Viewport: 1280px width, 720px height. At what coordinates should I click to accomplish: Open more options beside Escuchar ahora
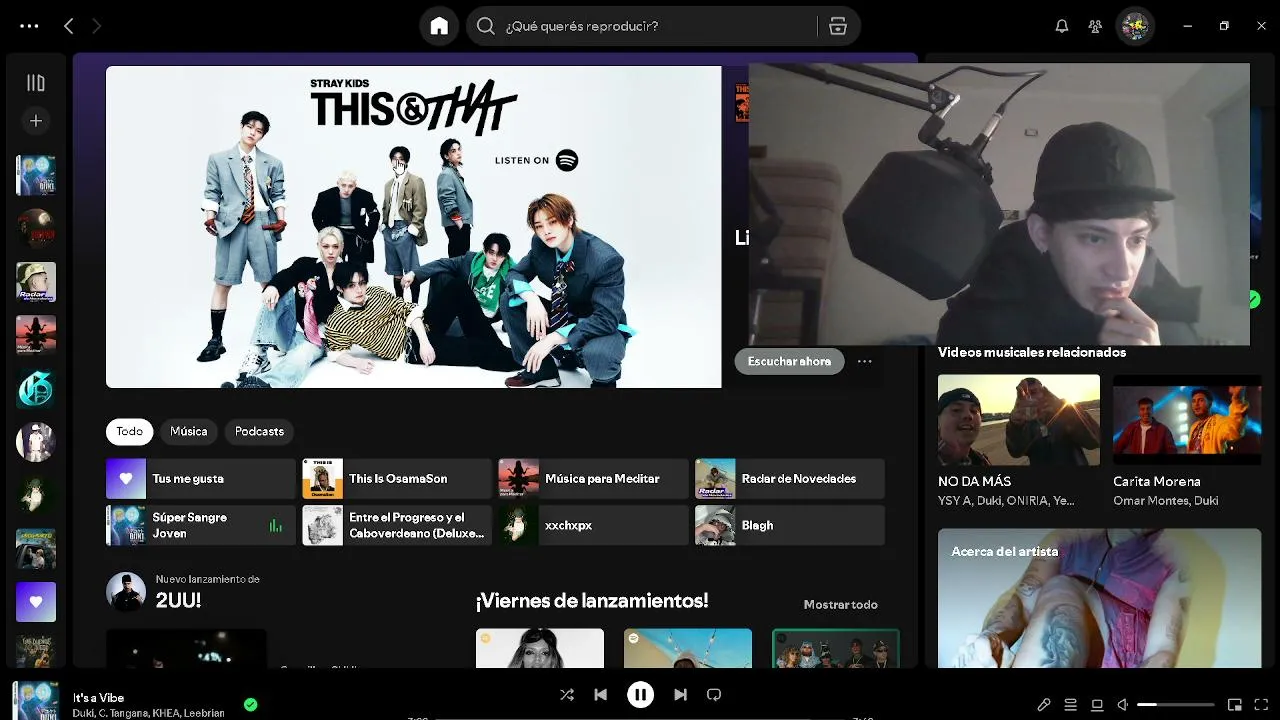(864, 361)
